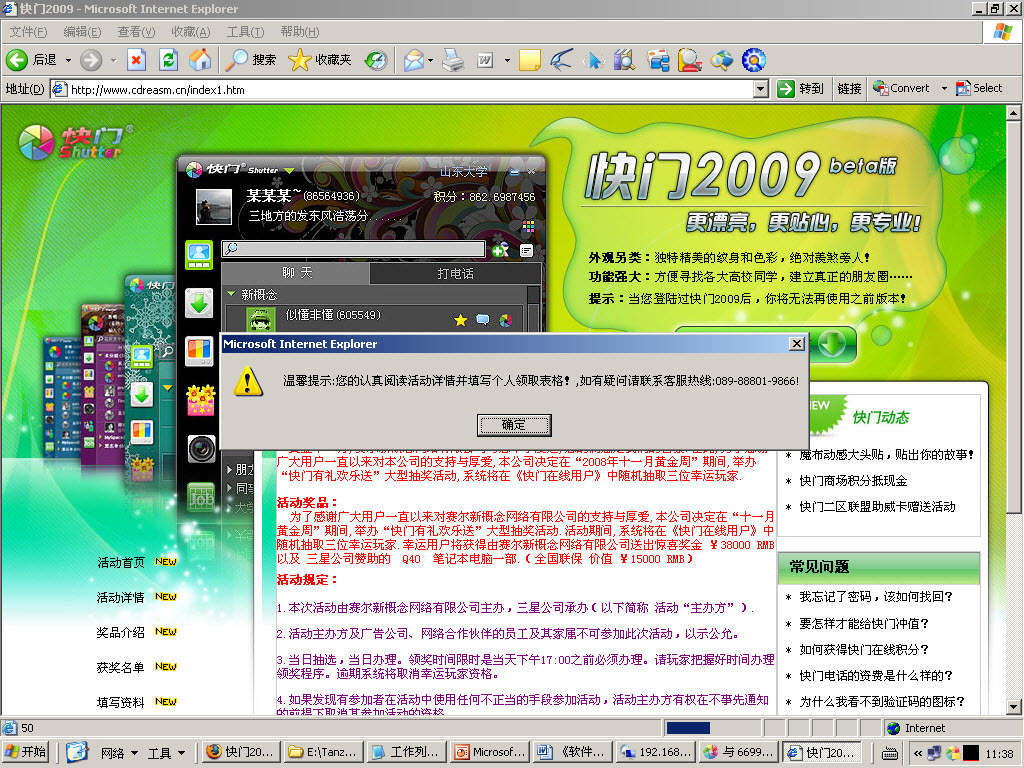
Task: Expand hidden system tray icons chevron
Action: coord(918,753)
